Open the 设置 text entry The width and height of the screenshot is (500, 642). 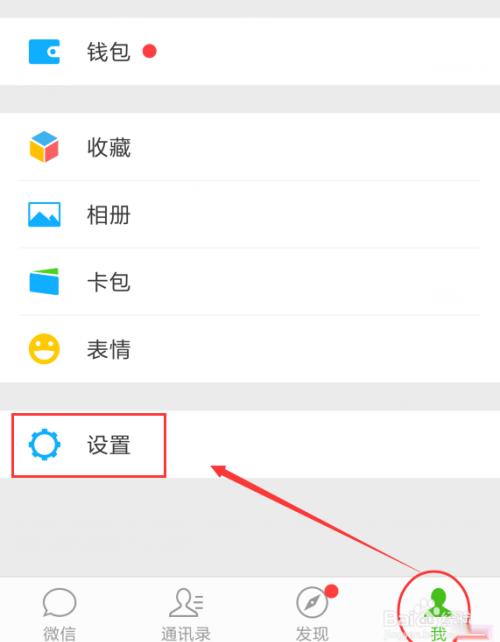click(x=109, y=445)
